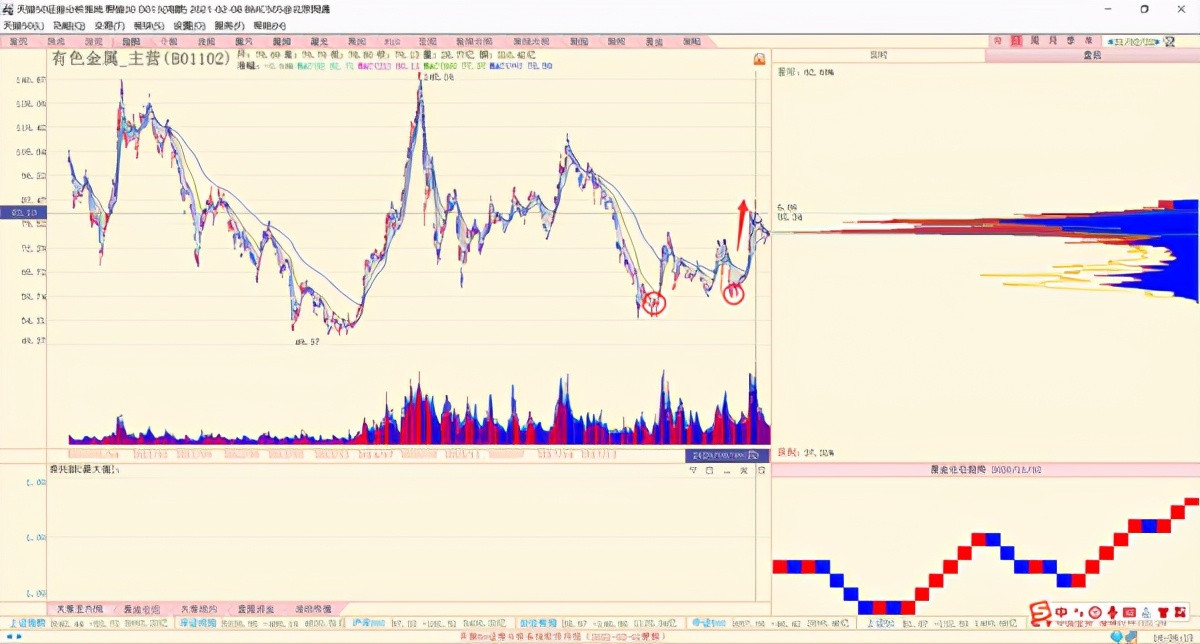Switch chart to 周 (weekly) period
This screenshot has height=644, width=1200.
click(1035, 41)
